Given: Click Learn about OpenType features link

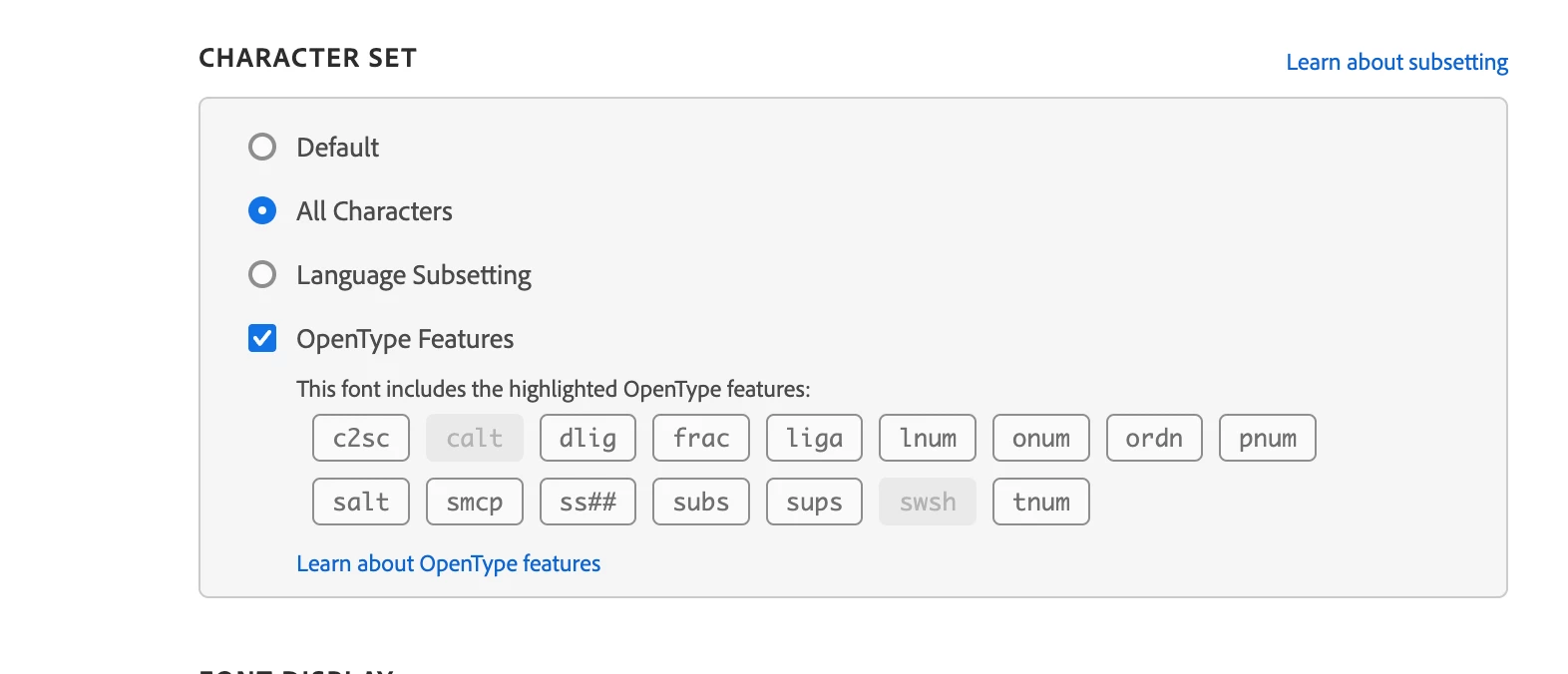Looking at the screenshot, I should pos(448,563).
